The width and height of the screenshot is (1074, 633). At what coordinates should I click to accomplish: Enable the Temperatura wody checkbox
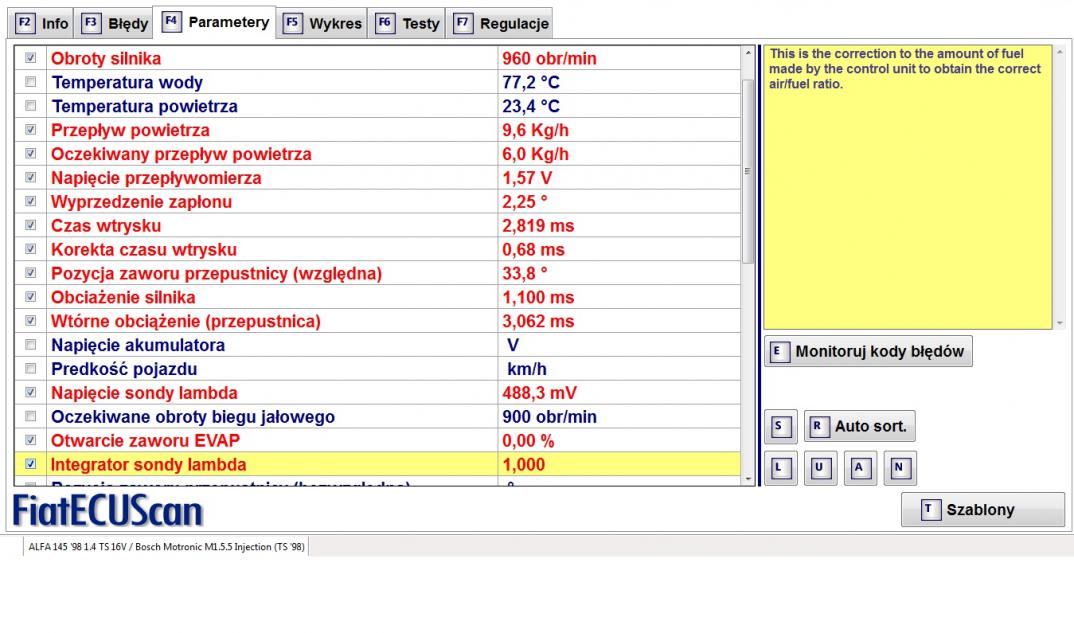coord(31,82)
